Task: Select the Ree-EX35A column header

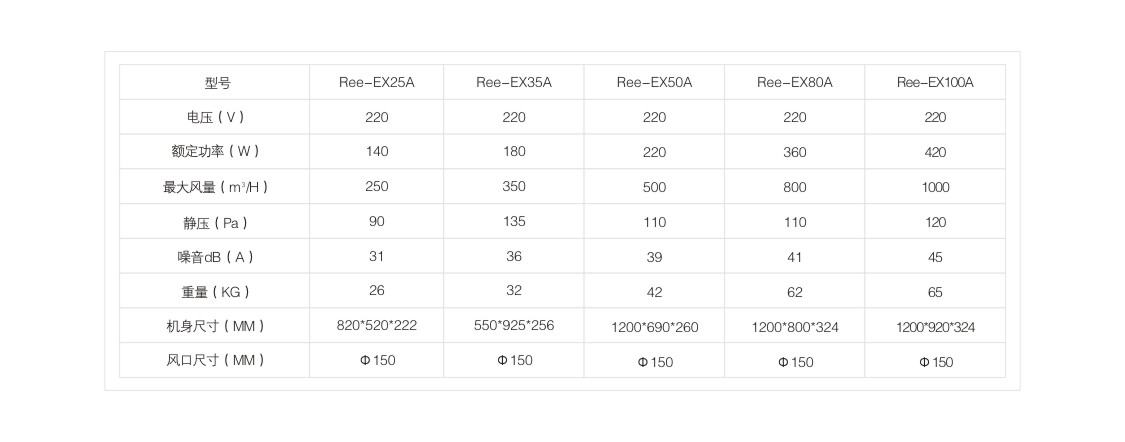Action: click(x=514, y=83)
